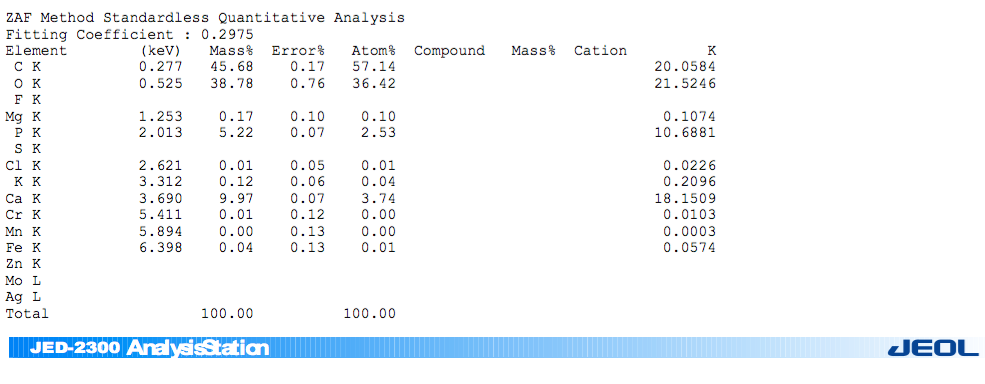
Task: Click the ZAF Method title line
Action: [205, 18]
